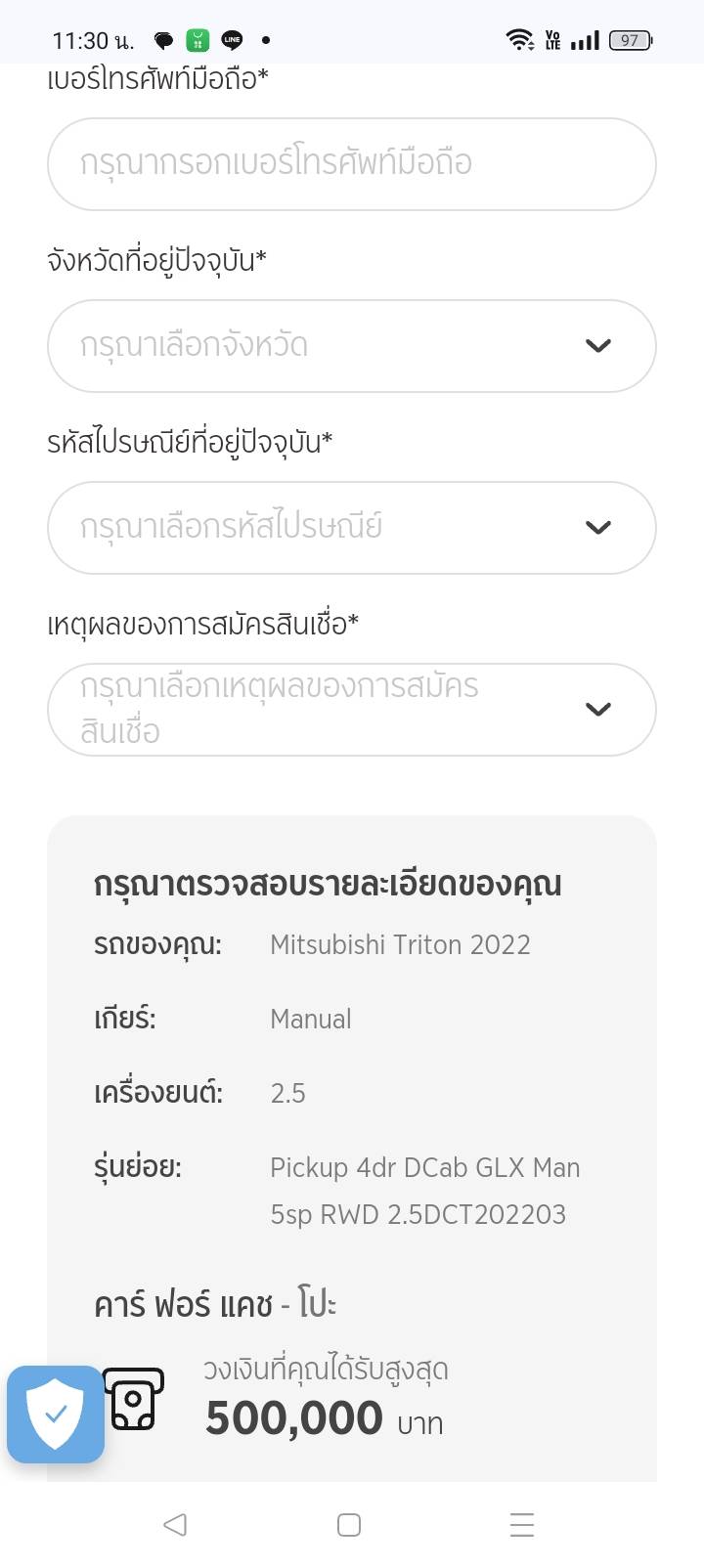The height and width of the screenshot is (1568, 704).
Task: Open the loan reason (เหตุผลของการสมัครสินเชื่อ) dropdown
Action: [351, 710]
